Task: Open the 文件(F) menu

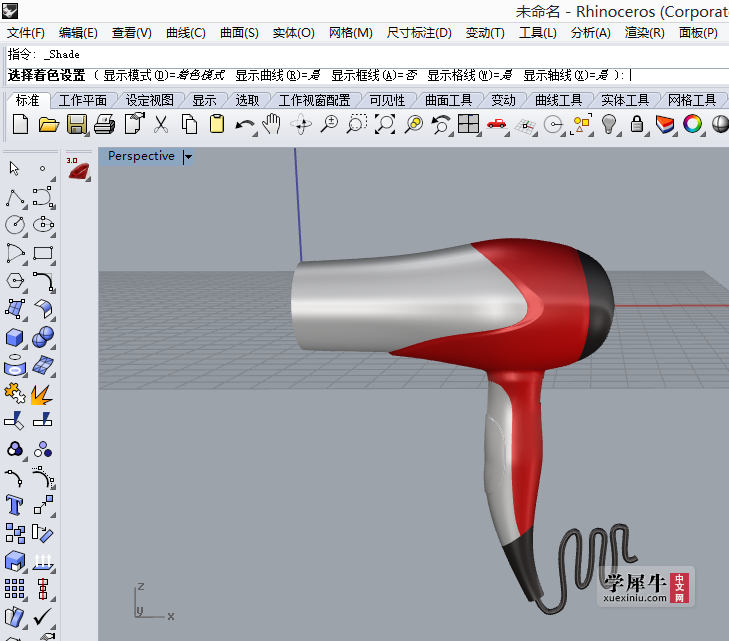Action: (26, 33)
